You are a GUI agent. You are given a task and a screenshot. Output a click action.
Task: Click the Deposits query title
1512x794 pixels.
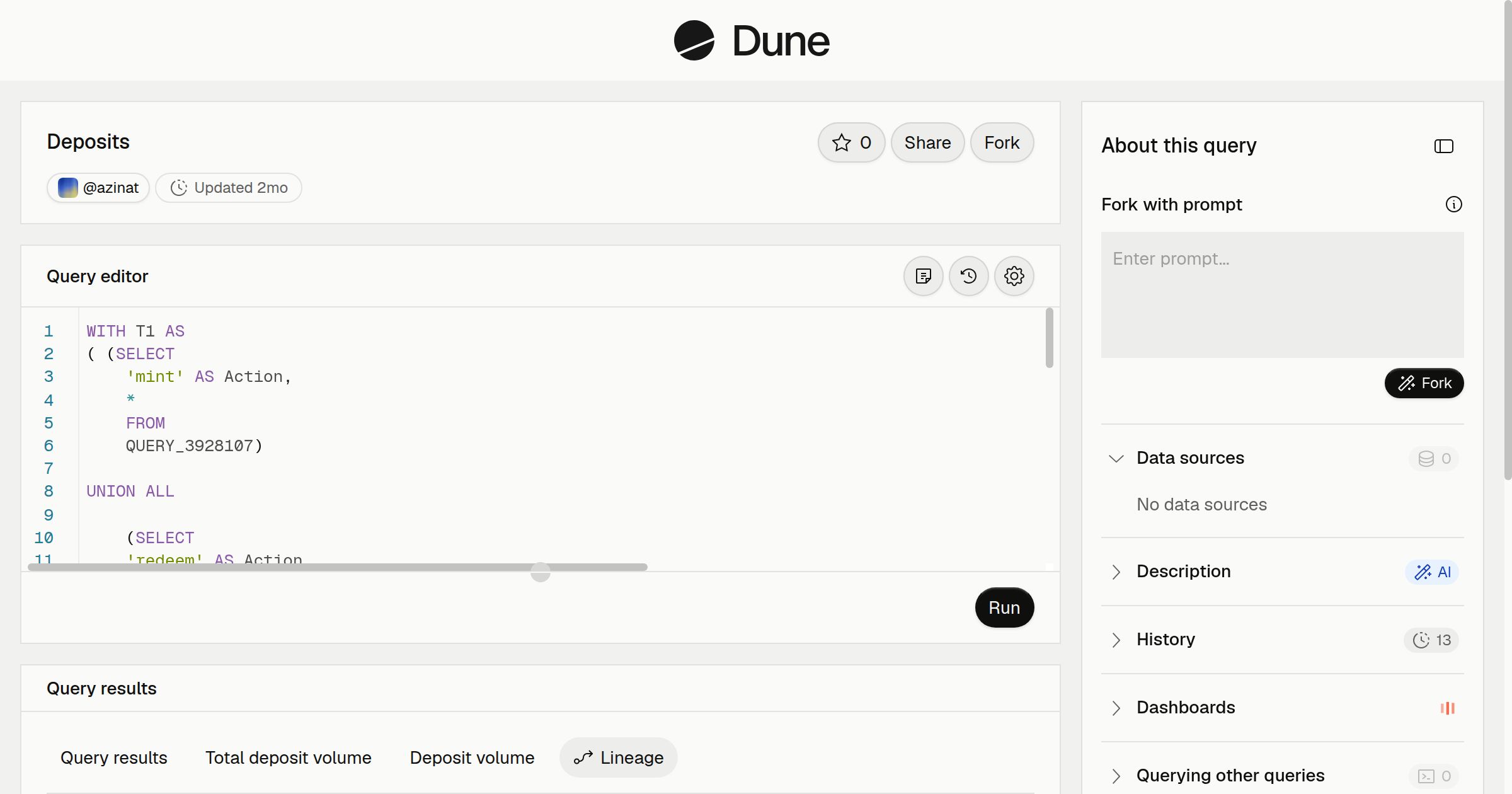pyautogui.click(x=88, y=142)
